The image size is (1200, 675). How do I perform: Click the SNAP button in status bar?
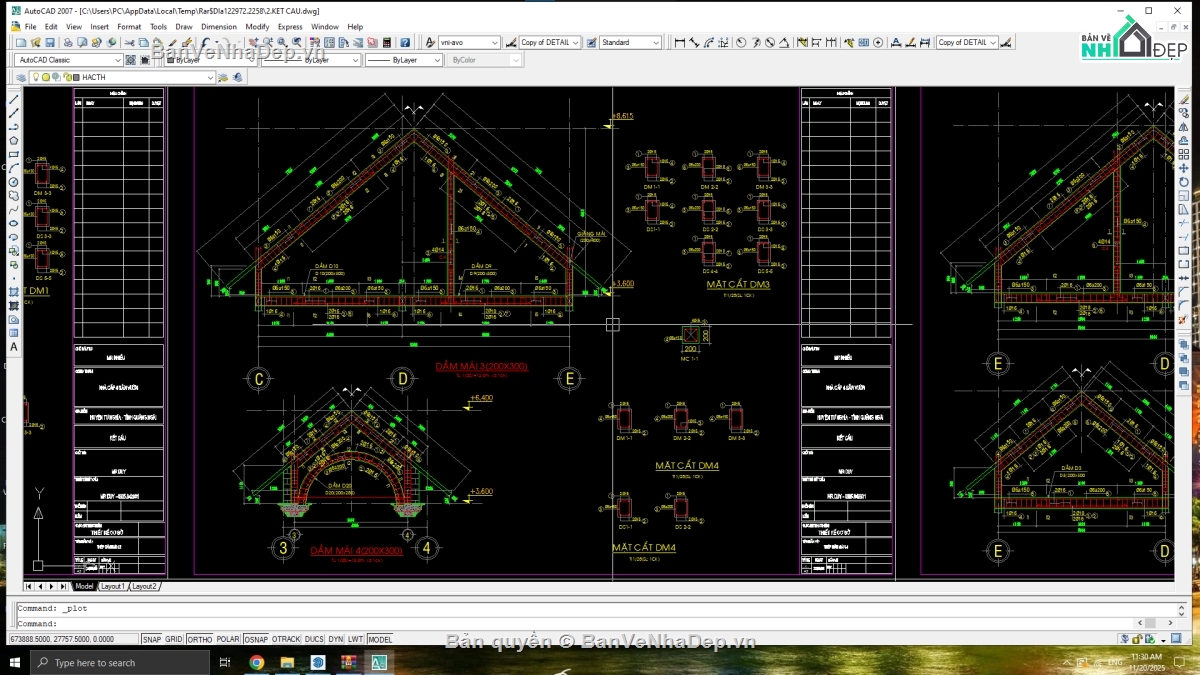pyautogui.click(x=151, y=639)
